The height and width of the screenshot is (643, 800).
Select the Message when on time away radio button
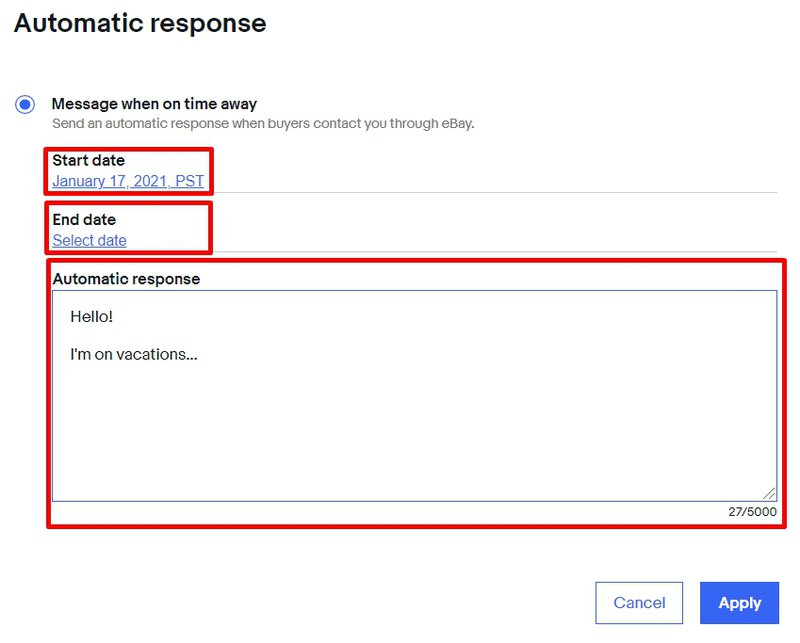click(x=25, y=105)
